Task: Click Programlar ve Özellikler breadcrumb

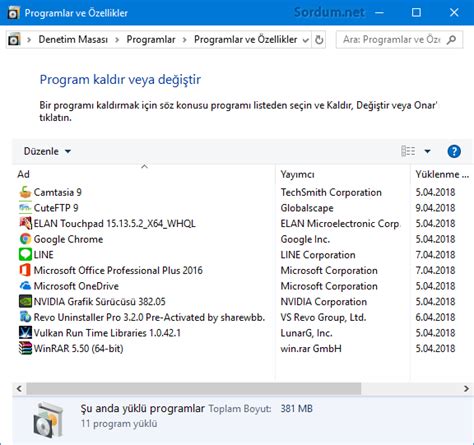Action: (246, 40)
